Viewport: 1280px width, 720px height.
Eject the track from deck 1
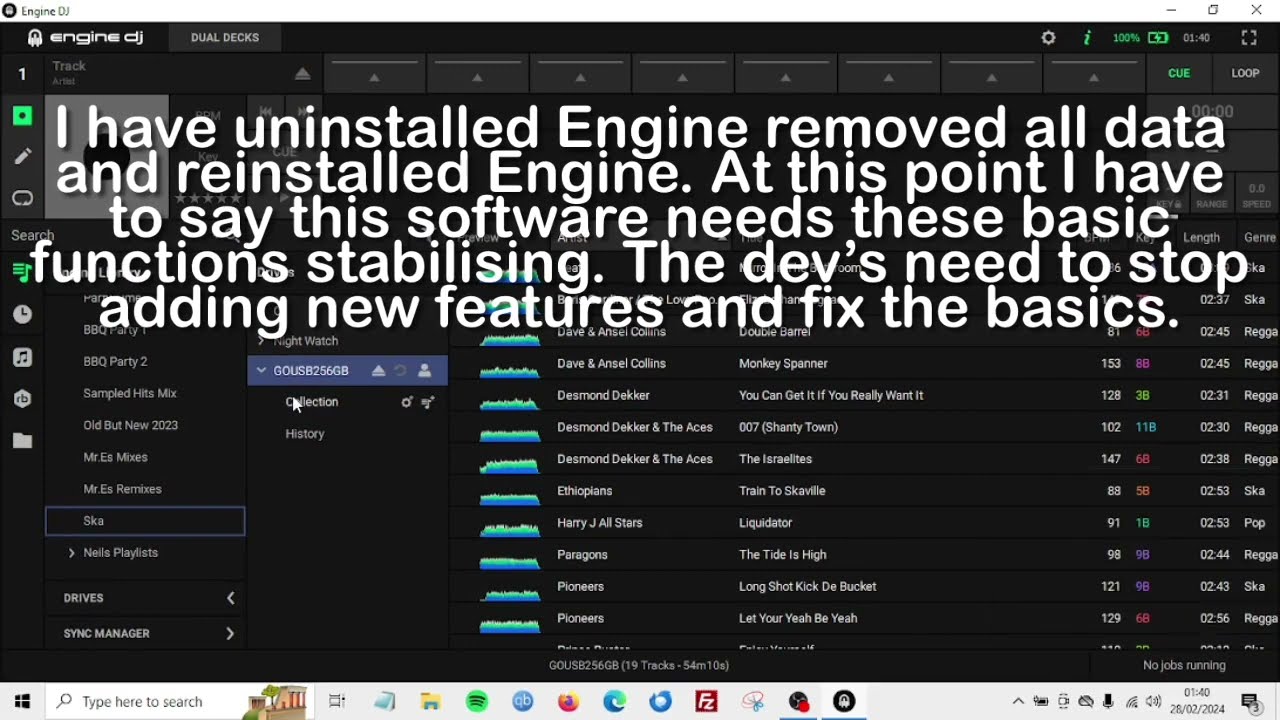[303, 74]
